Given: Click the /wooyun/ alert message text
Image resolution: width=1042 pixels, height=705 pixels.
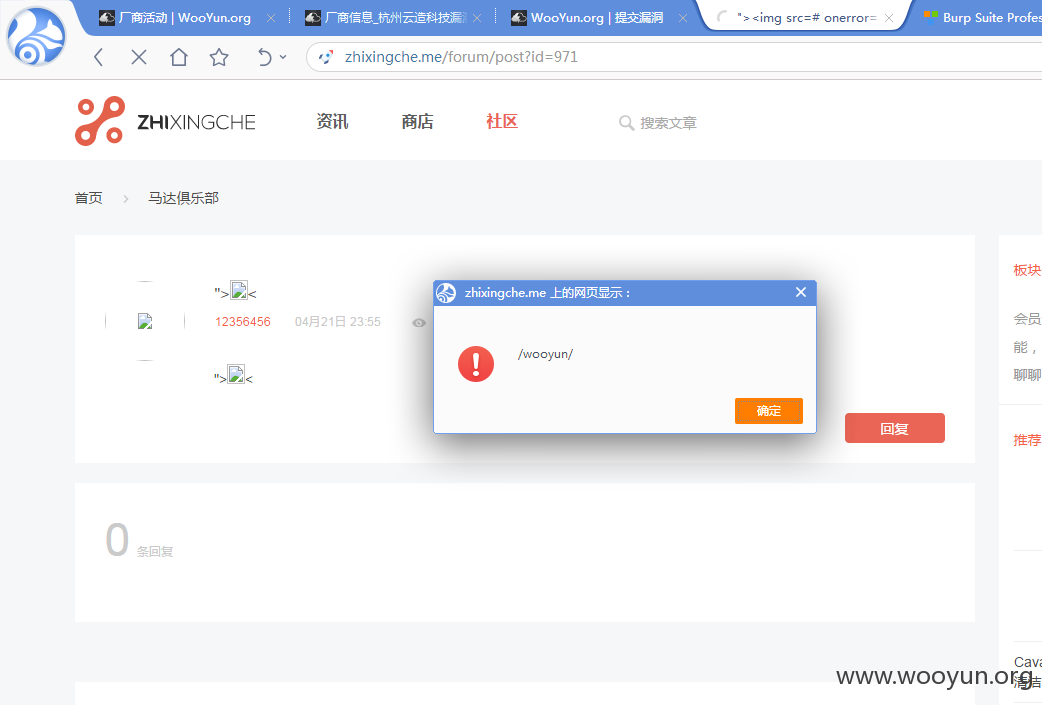Looking at the screenshot, I should 546,354.
